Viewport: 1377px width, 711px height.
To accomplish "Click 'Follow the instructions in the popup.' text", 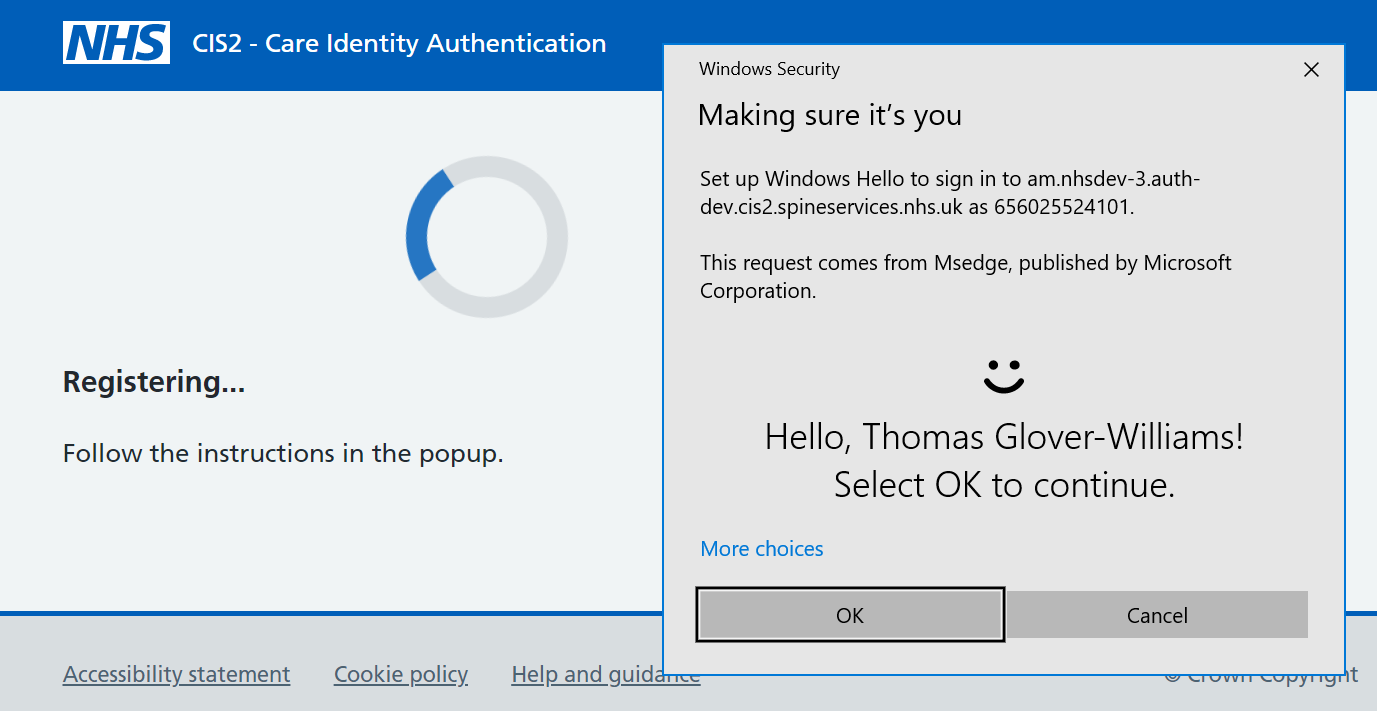I will pos(283,454).
